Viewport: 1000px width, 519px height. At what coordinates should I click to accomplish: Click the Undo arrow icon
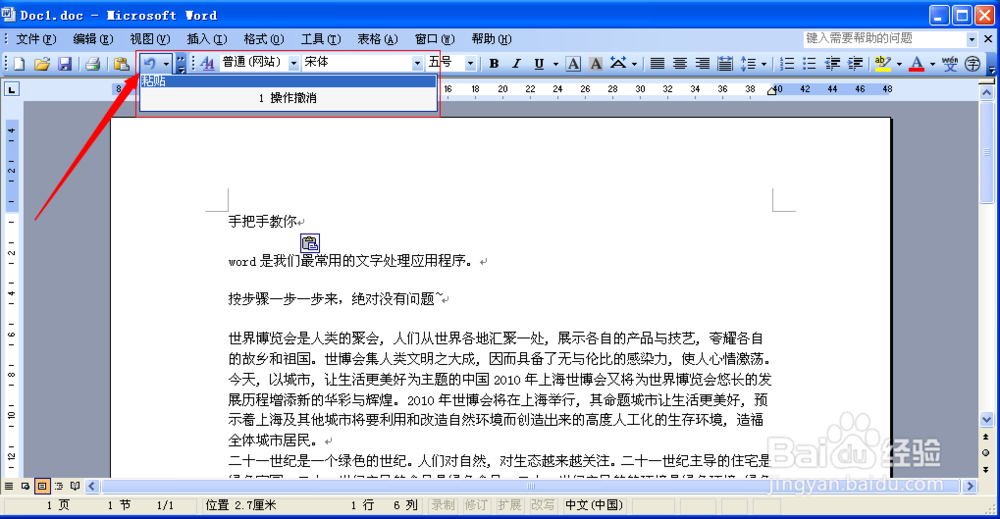coord(150,63)
